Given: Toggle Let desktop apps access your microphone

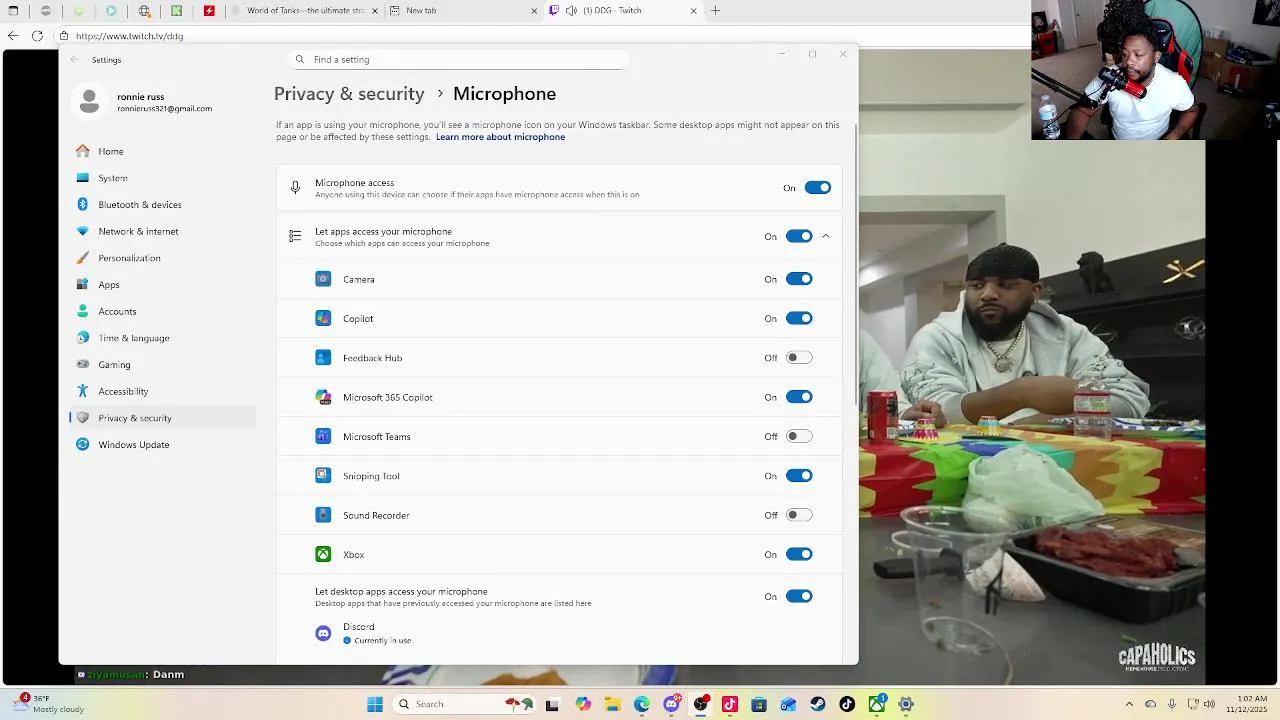Looking at the screenshot, I should [799, 596].
